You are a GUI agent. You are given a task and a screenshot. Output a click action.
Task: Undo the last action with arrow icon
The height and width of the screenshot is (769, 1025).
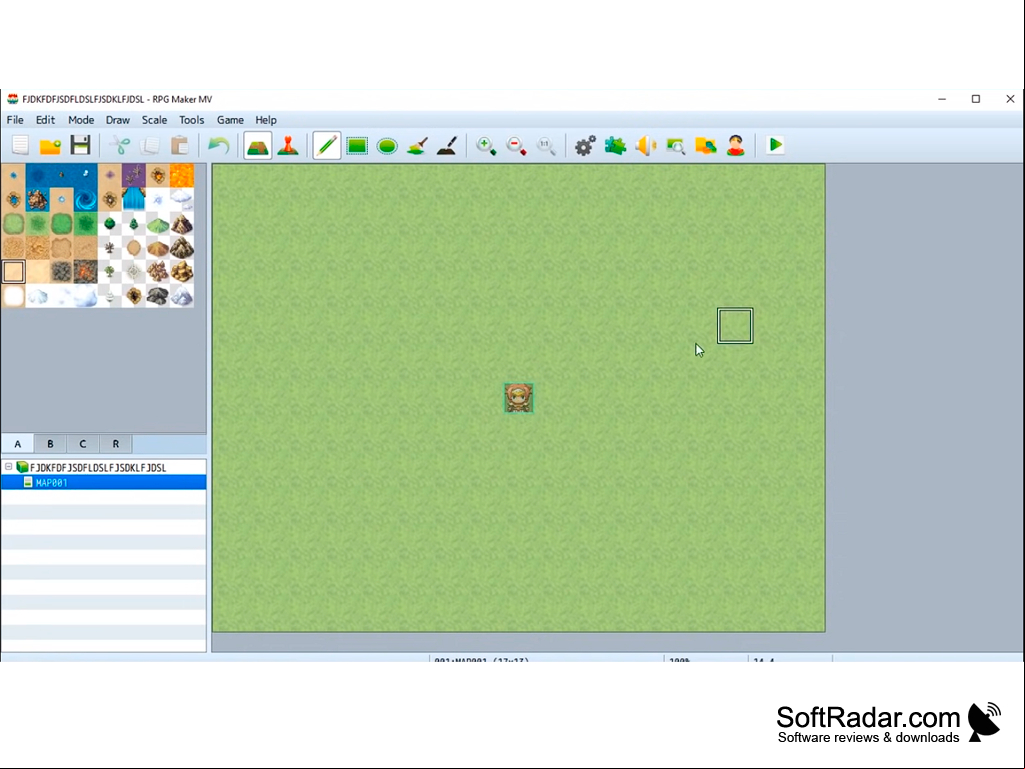click(218, 145)
